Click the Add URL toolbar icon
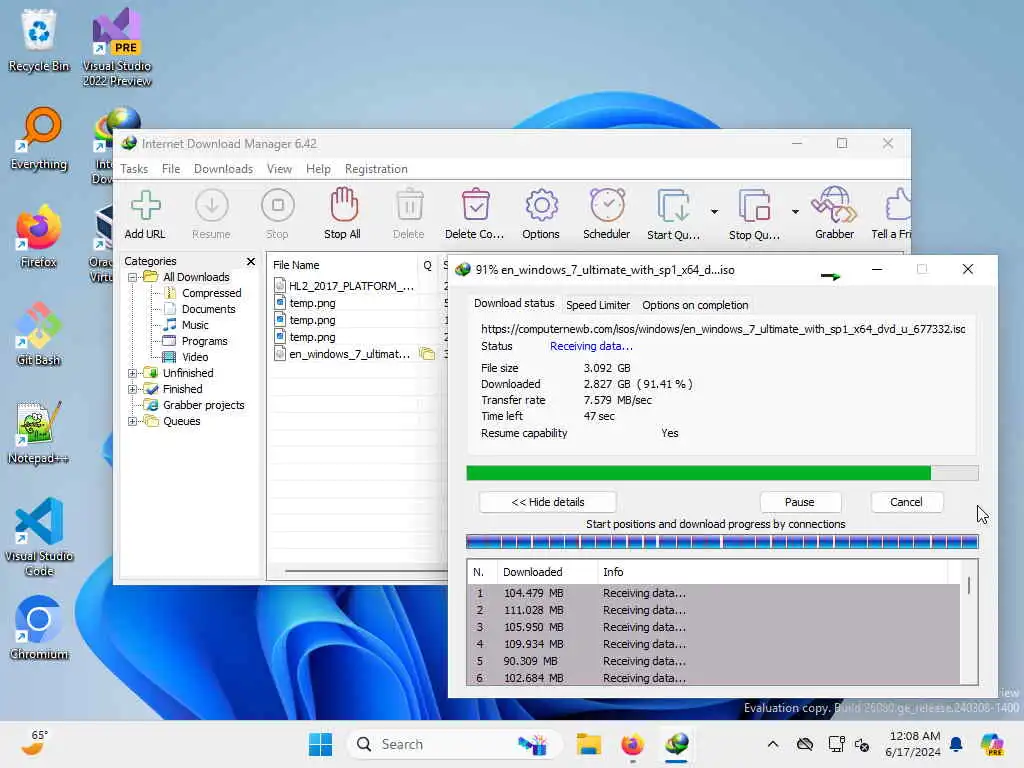The width and height of the screenshot is (1024, 768). pos(145,214)
